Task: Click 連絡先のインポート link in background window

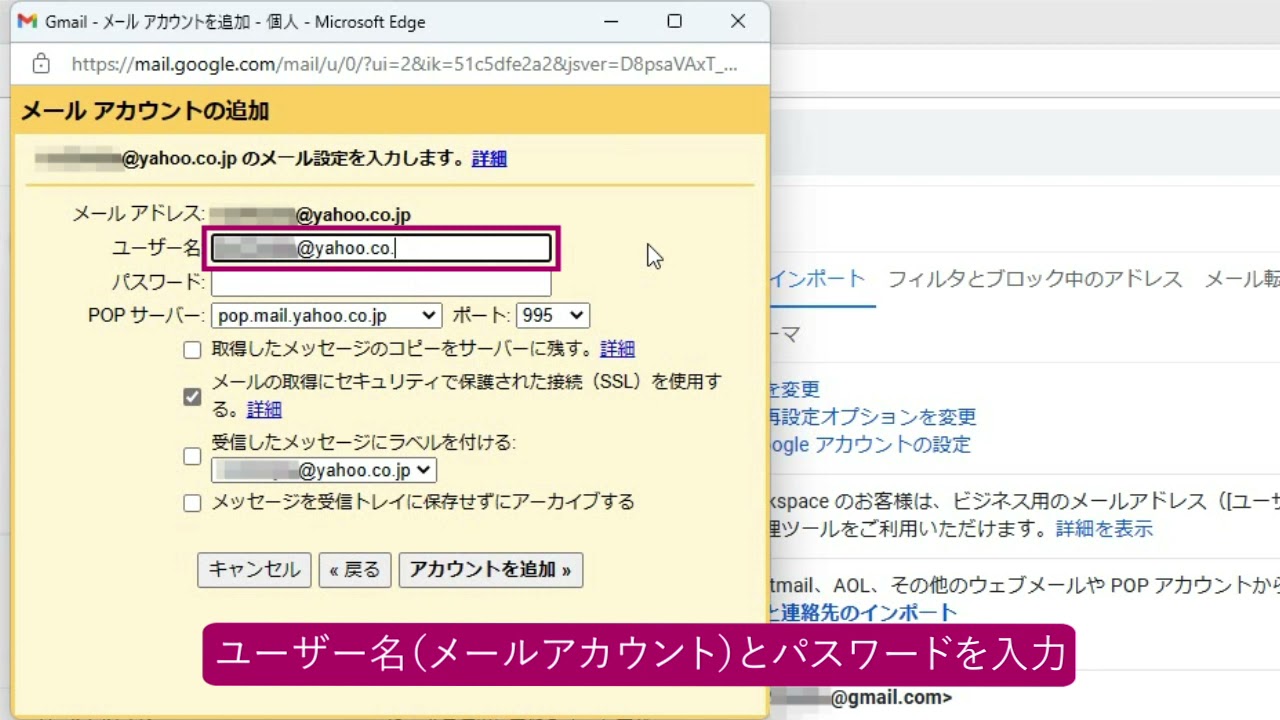Action: (x=863, y=612)
